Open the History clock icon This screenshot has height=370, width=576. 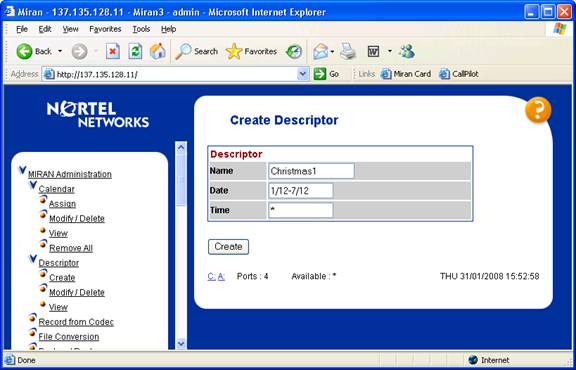294,52
